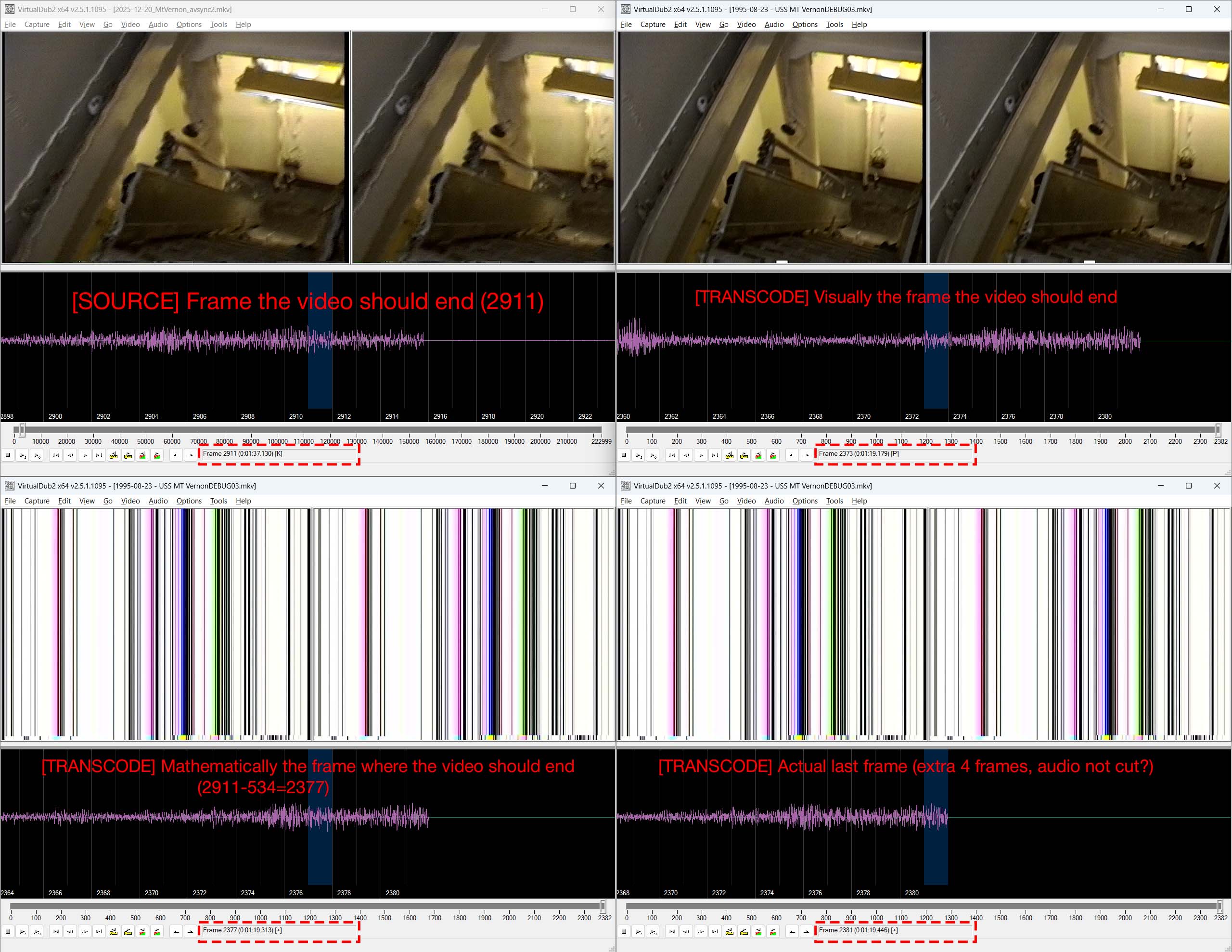Image resolution: width=1232 pixels, height=952 pixels.
Task: Scan to next scene in bottom-left window
Action: (x=157, y=932)
